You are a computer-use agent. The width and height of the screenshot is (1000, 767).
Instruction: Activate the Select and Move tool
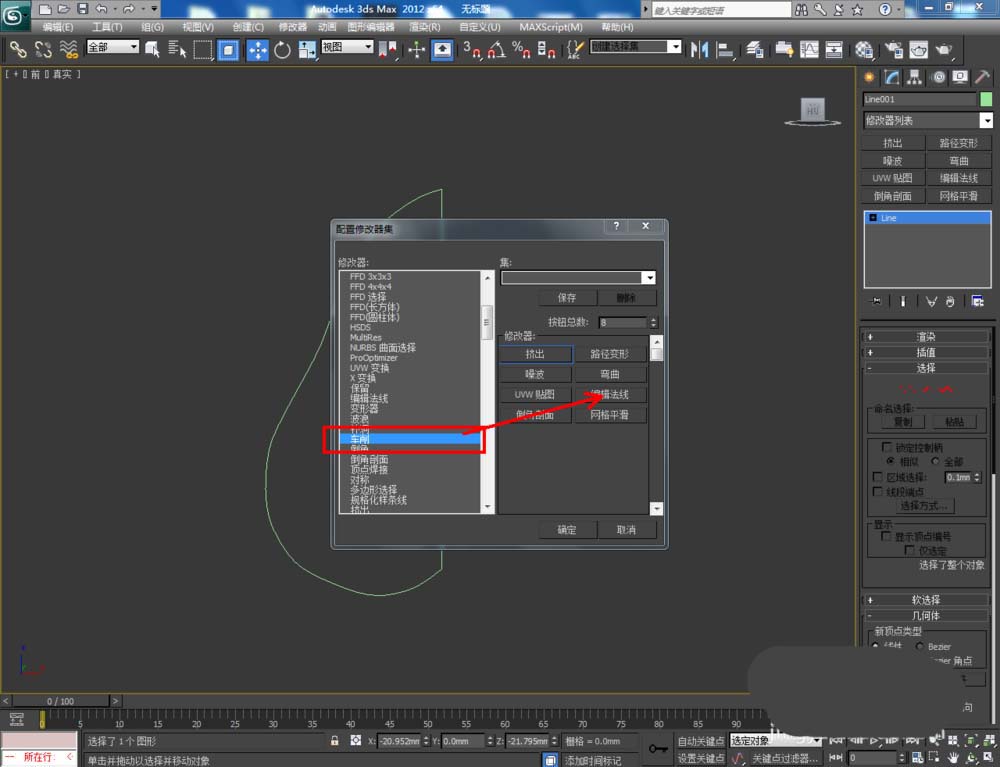258,49
